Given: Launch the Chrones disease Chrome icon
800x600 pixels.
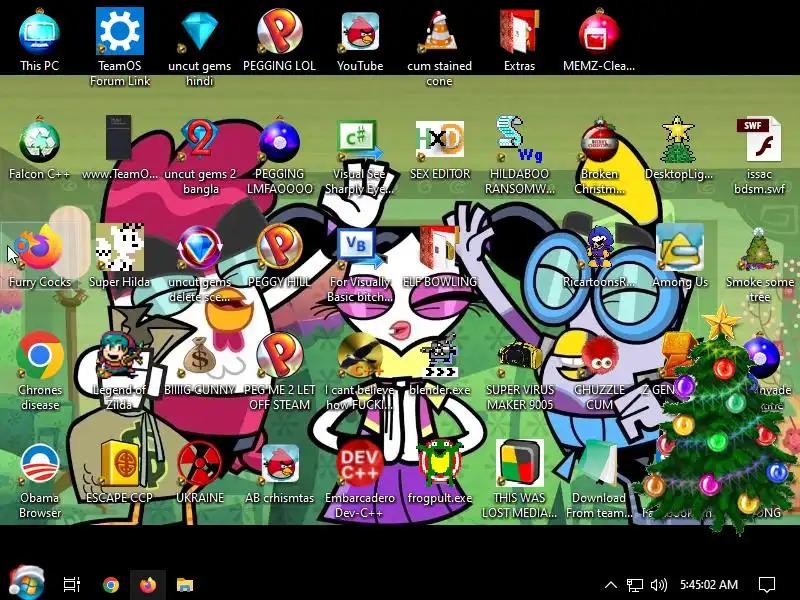Looking at the screenshot, I should tap(39, 355).
